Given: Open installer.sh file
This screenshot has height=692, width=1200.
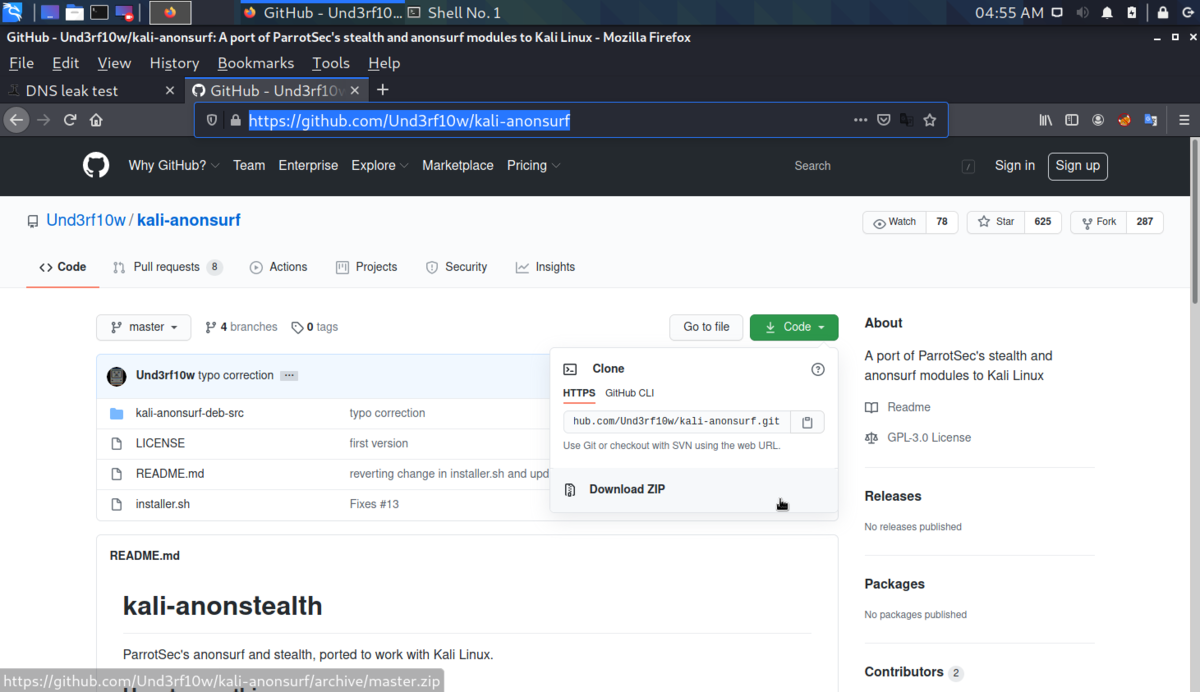Looking at the screenshot, I should pyautogui.click(x=163, y=504).
